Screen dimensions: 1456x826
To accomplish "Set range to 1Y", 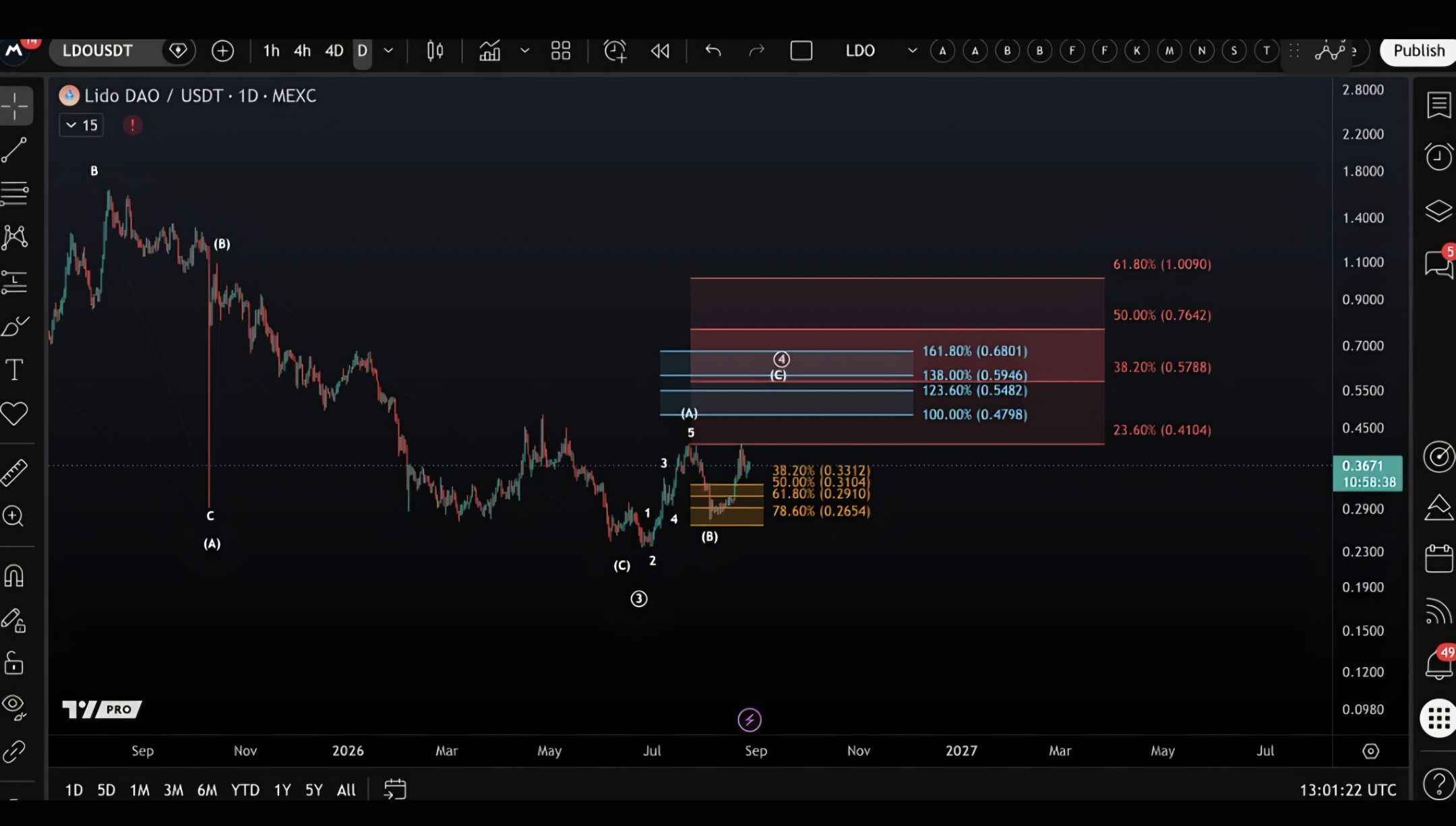I will (x=282, y=790).
